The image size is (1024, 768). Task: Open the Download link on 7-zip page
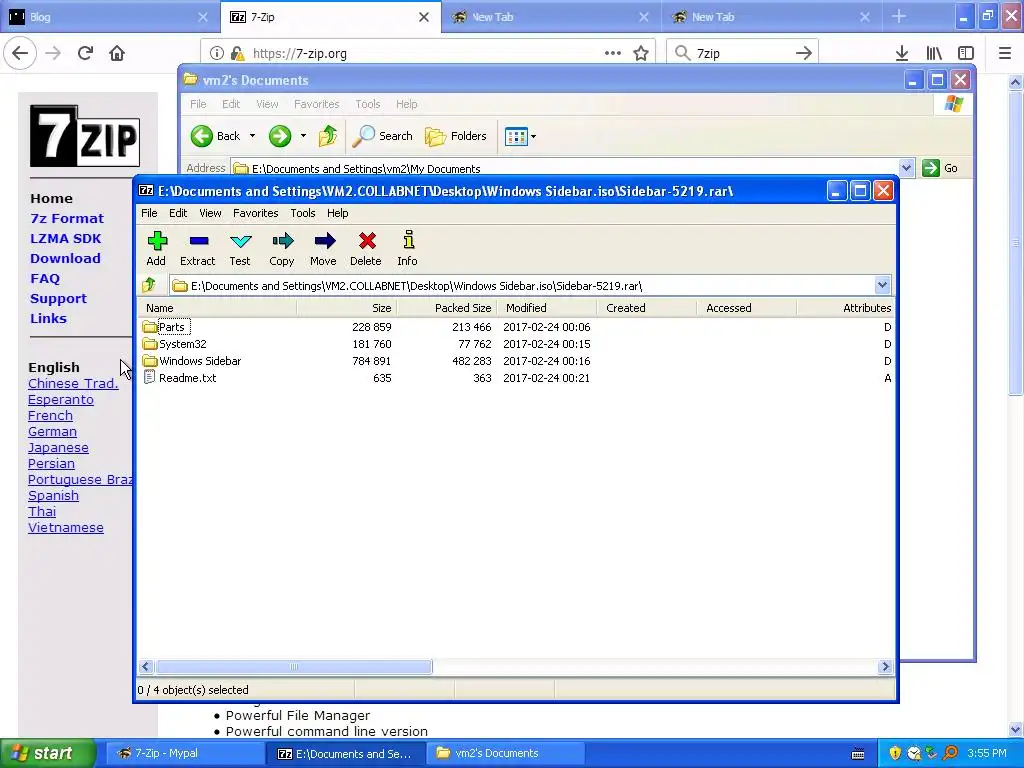(65, 258)
